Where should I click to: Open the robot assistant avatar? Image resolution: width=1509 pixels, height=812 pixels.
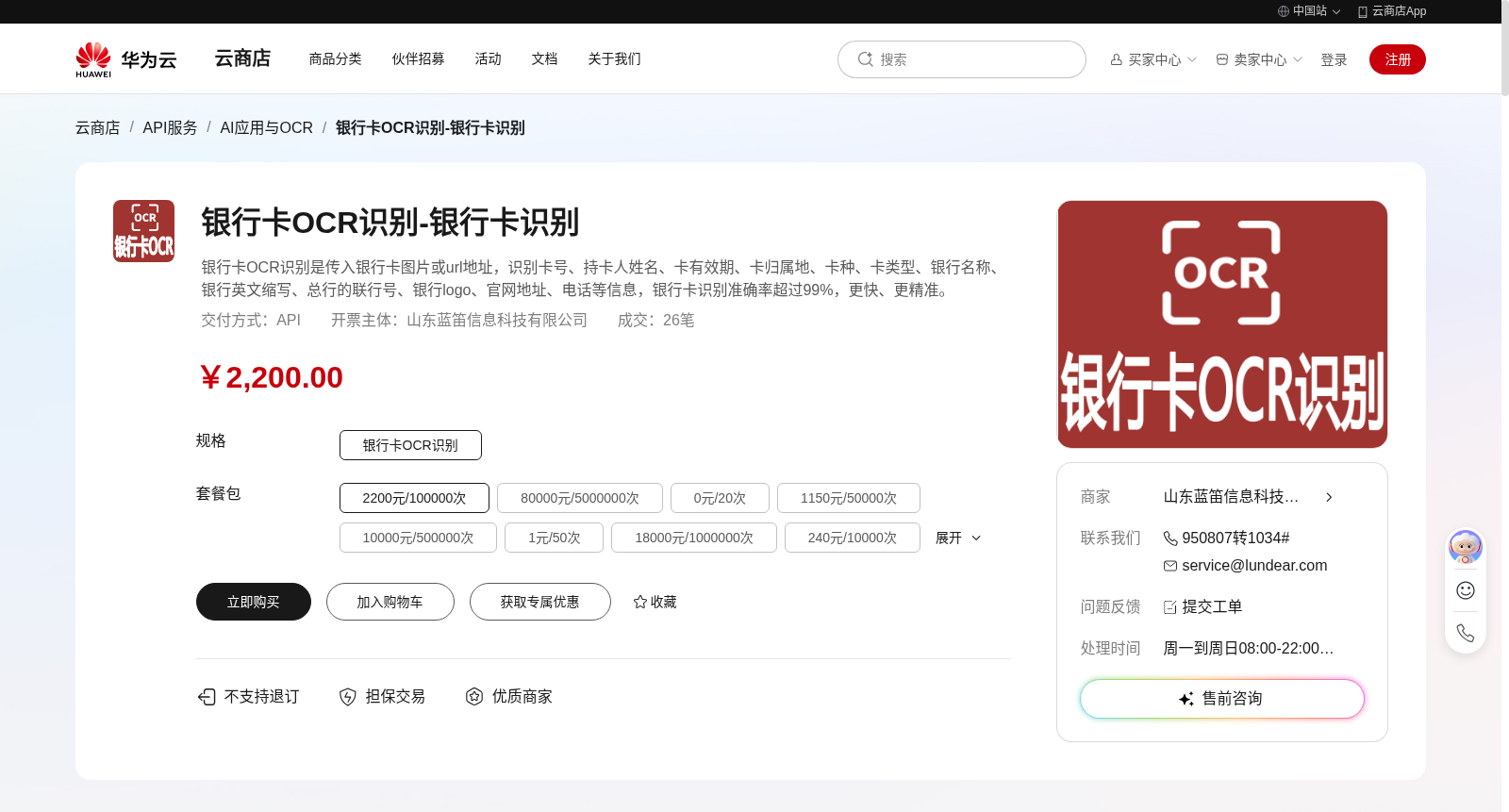point(1466,547)
